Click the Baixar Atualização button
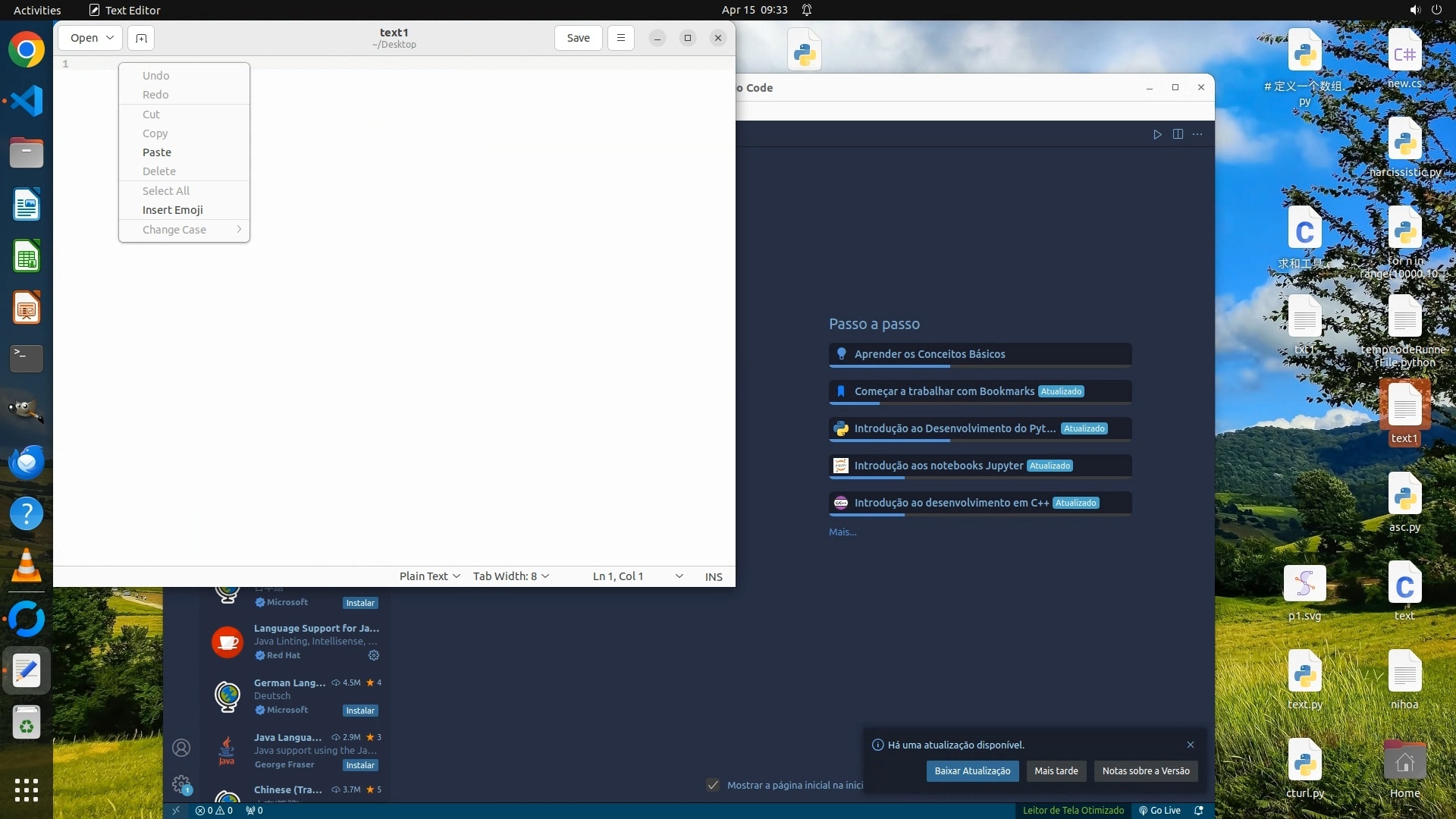 (971, 770)
